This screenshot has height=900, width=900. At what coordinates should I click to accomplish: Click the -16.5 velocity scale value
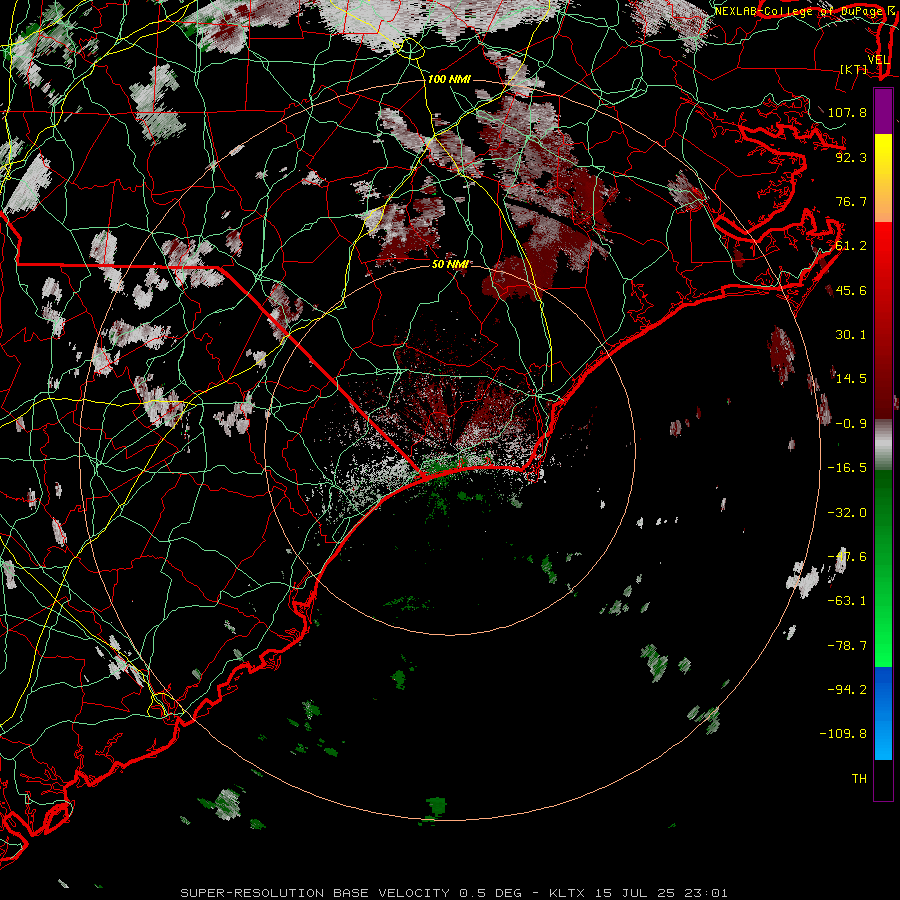click(847, 468)
